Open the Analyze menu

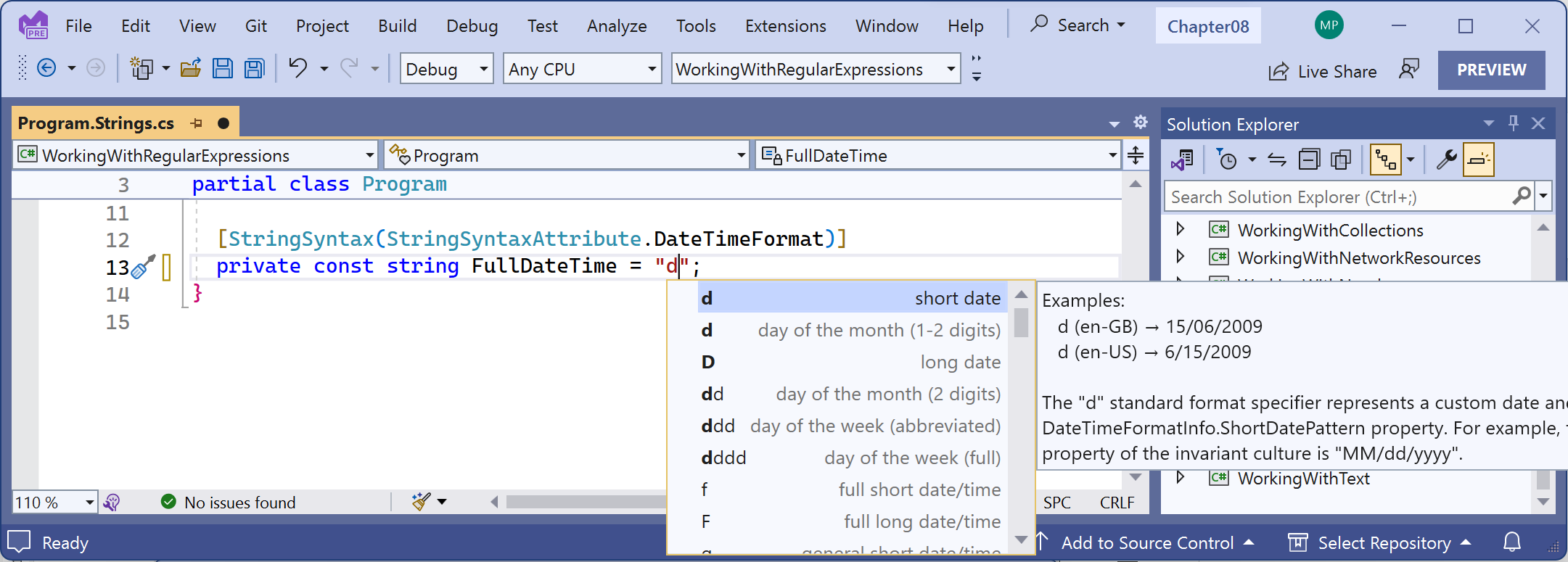(x=617, y=26)
